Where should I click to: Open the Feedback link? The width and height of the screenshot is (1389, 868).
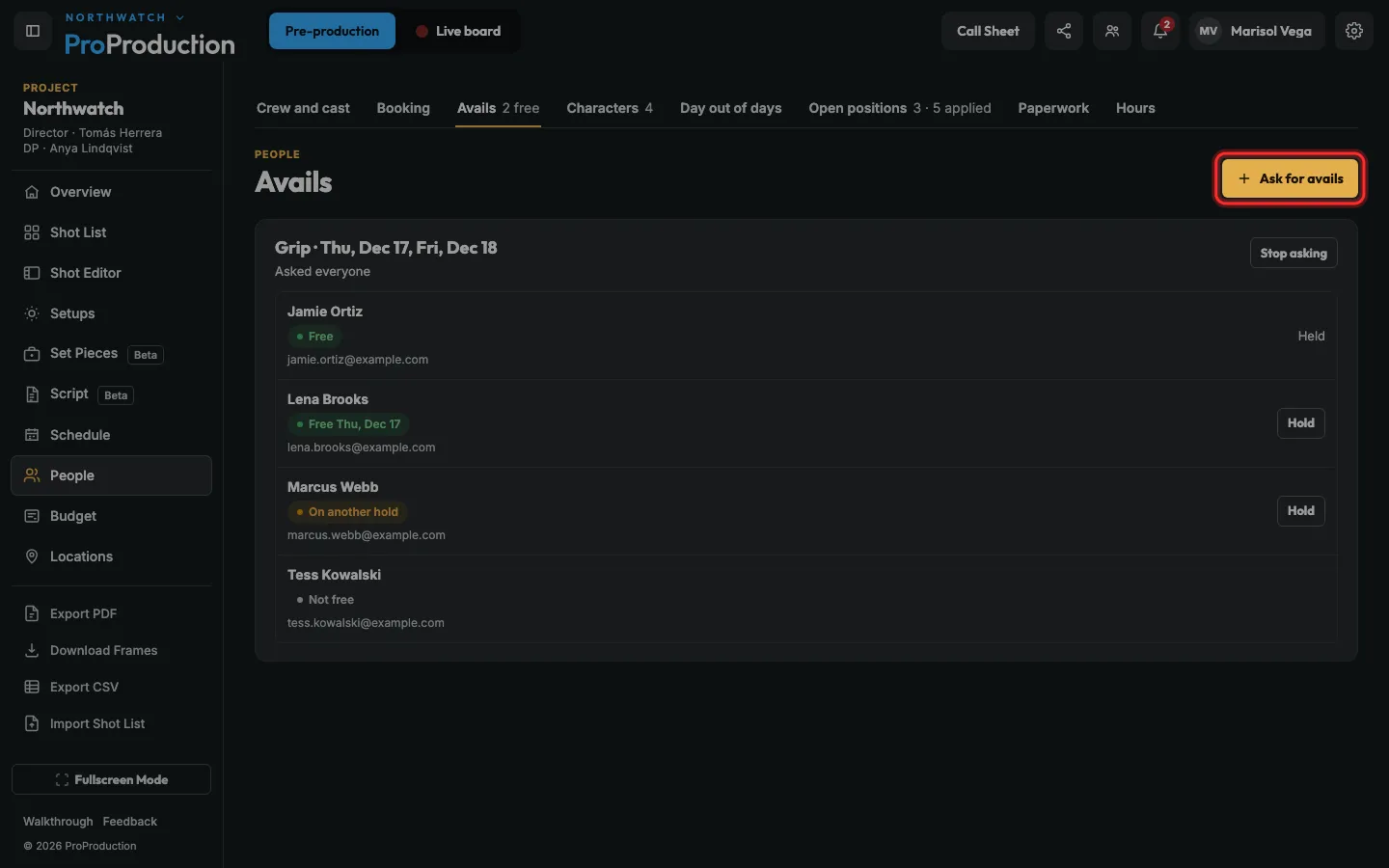[x=130, y=822]
